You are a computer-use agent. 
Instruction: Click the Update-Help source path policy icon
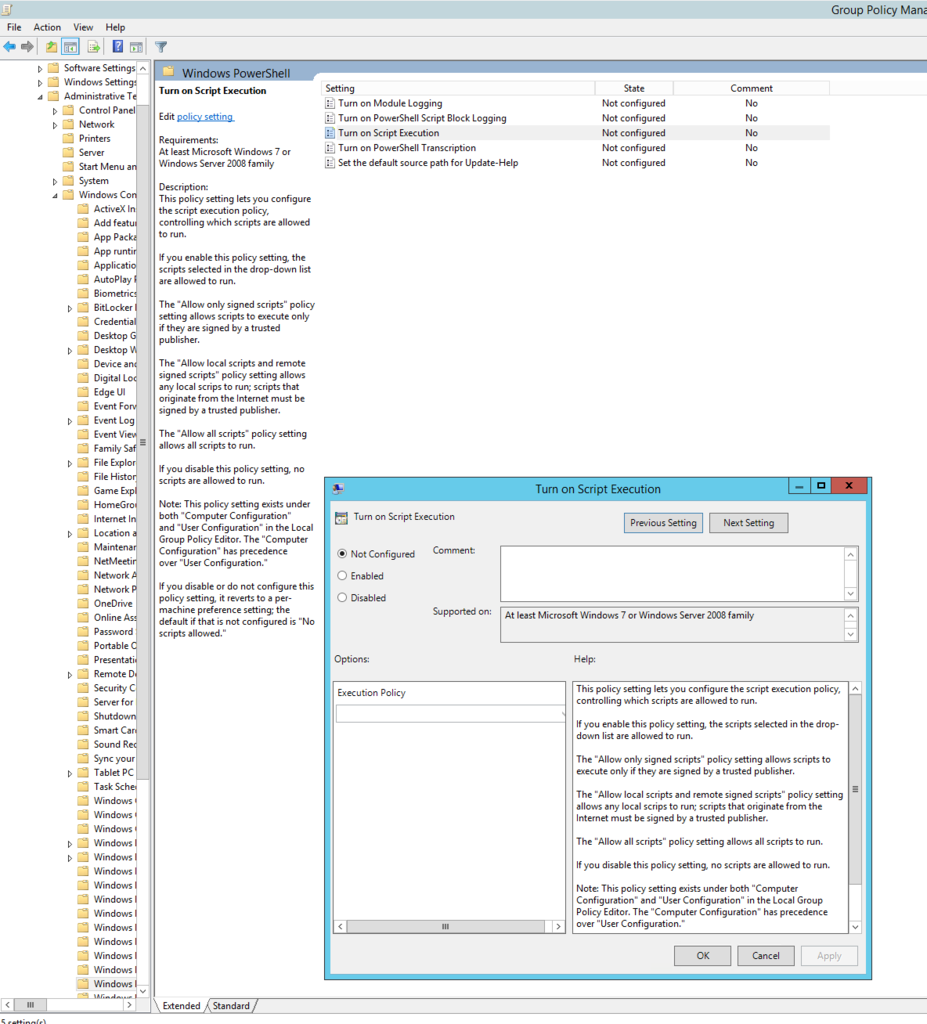pos(330,163)
